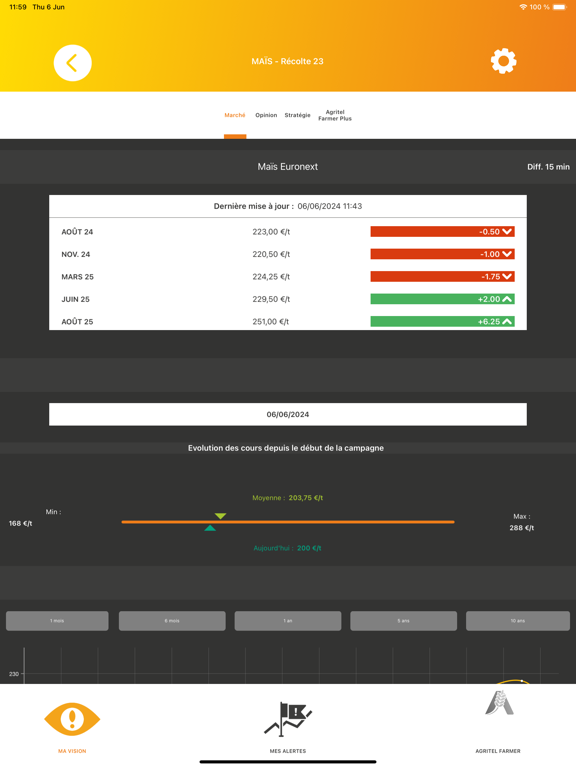Click the 224,25 €/t price
The height and width of the screenshot is (768, 576).
pyautogui.click(x=271, y=277)
